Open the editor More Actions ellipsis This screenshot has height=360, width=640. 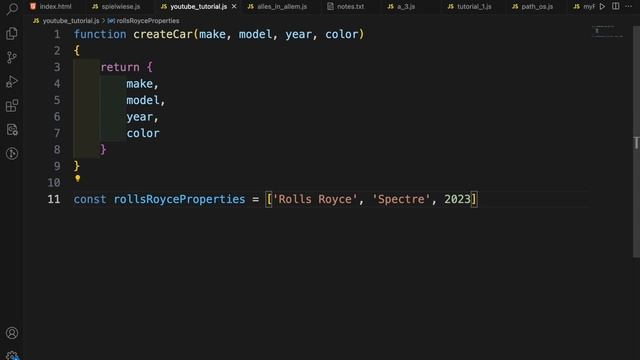pos(629,7)
